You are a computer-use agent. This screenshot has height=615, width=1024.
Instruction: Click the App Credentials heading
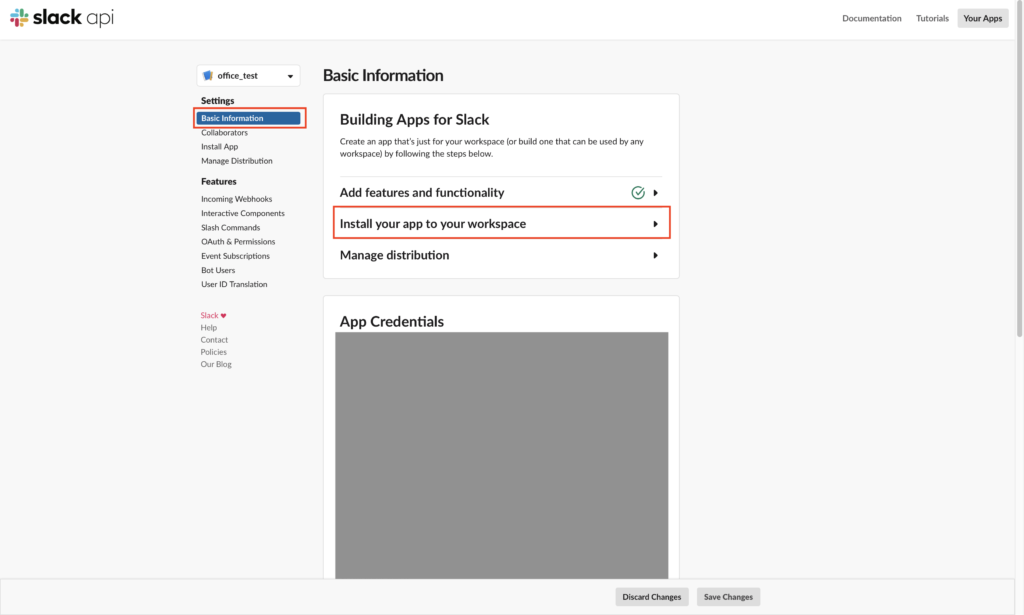click(x=392, y=321)
